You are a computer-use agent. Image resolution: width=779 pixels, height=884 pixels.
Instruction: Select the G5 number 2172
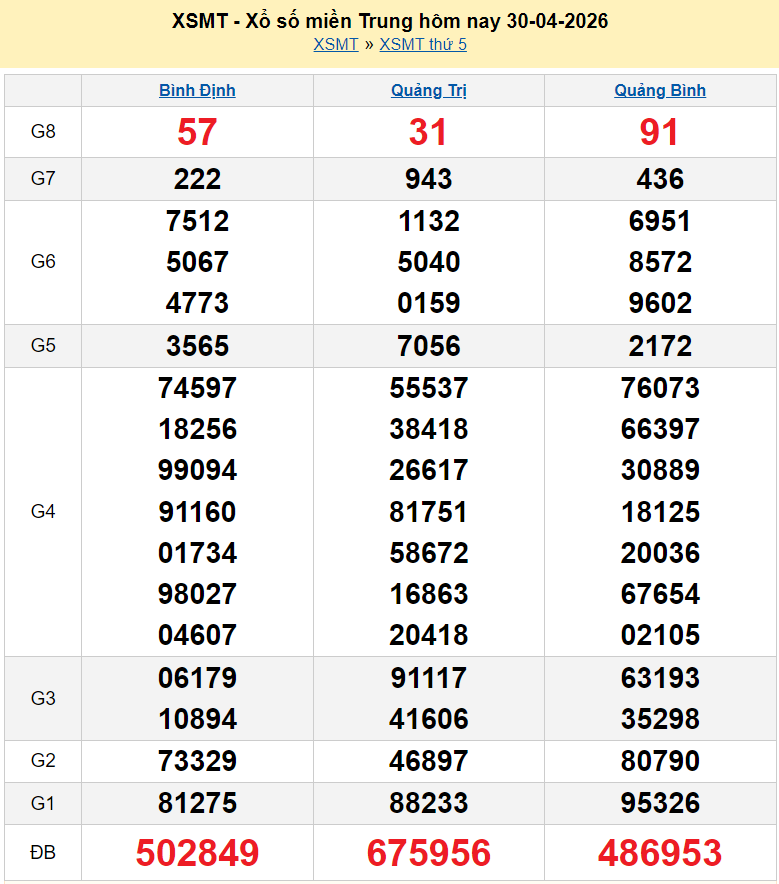pos(660,346)
